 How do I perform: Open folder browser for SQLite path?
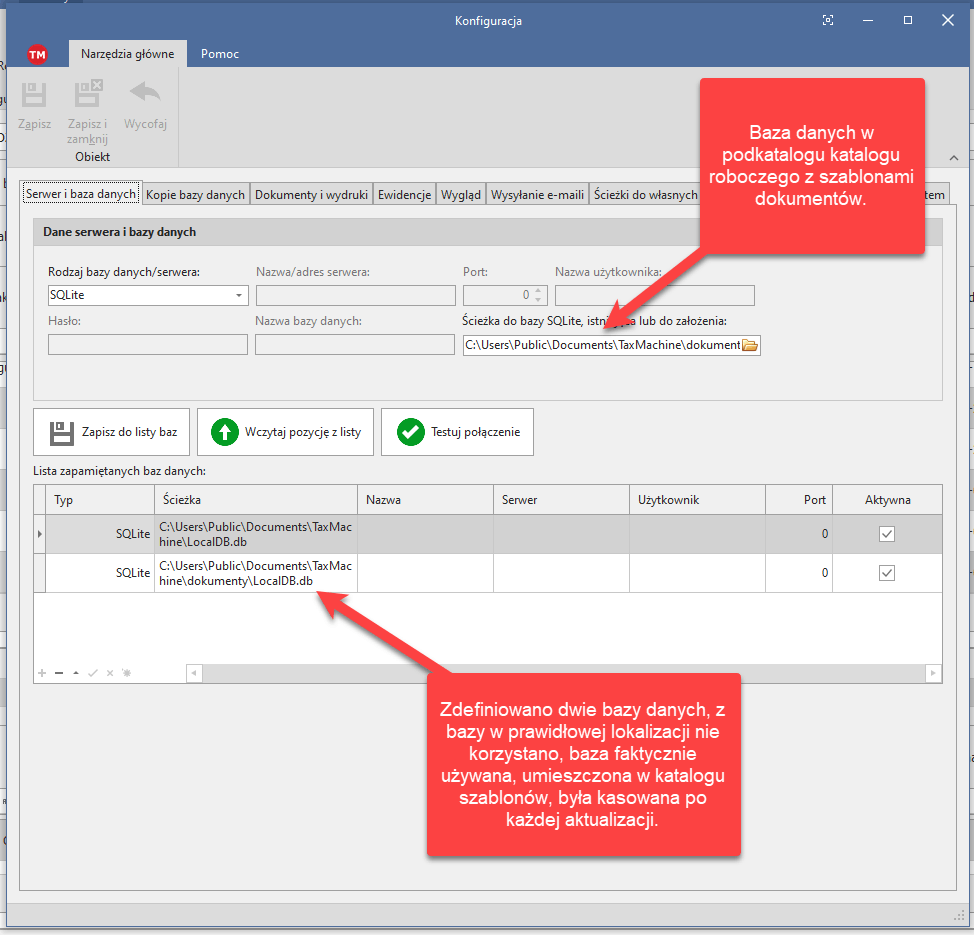(750, 345)
